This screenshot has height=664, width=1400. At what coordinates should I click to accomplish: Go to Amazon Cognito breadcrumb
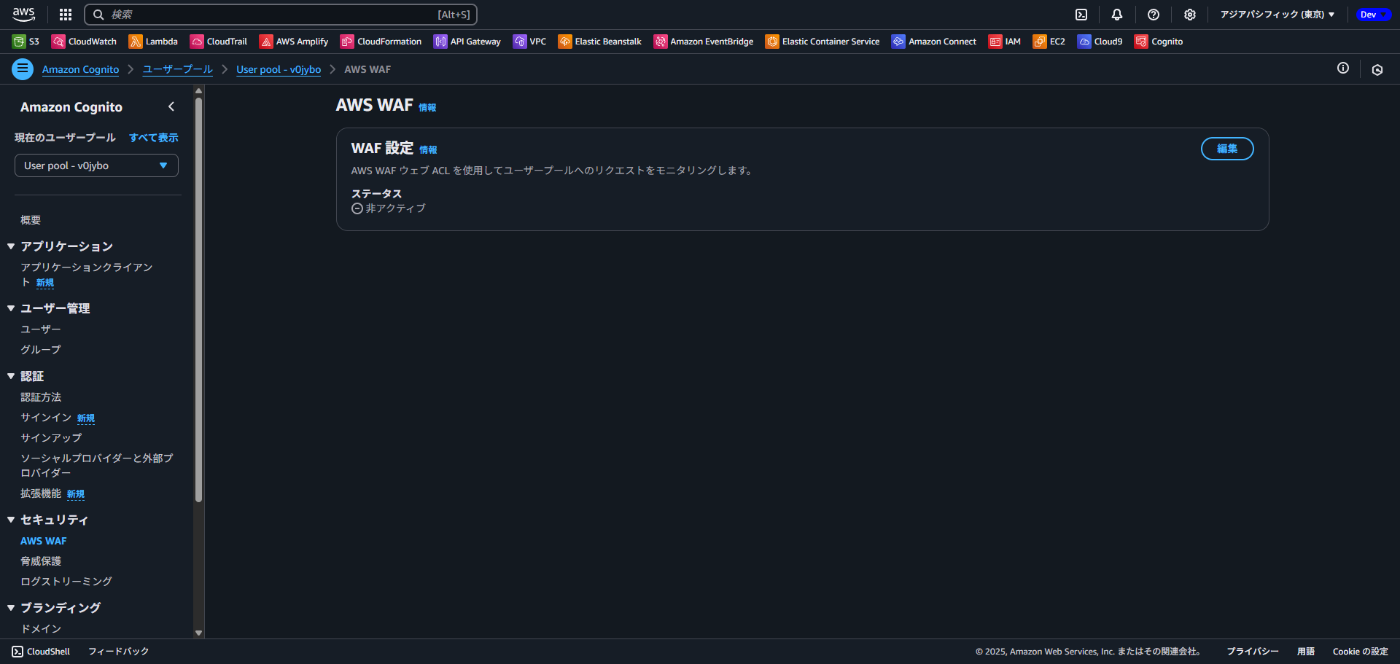pyautogui.click(x=81, y=70)
